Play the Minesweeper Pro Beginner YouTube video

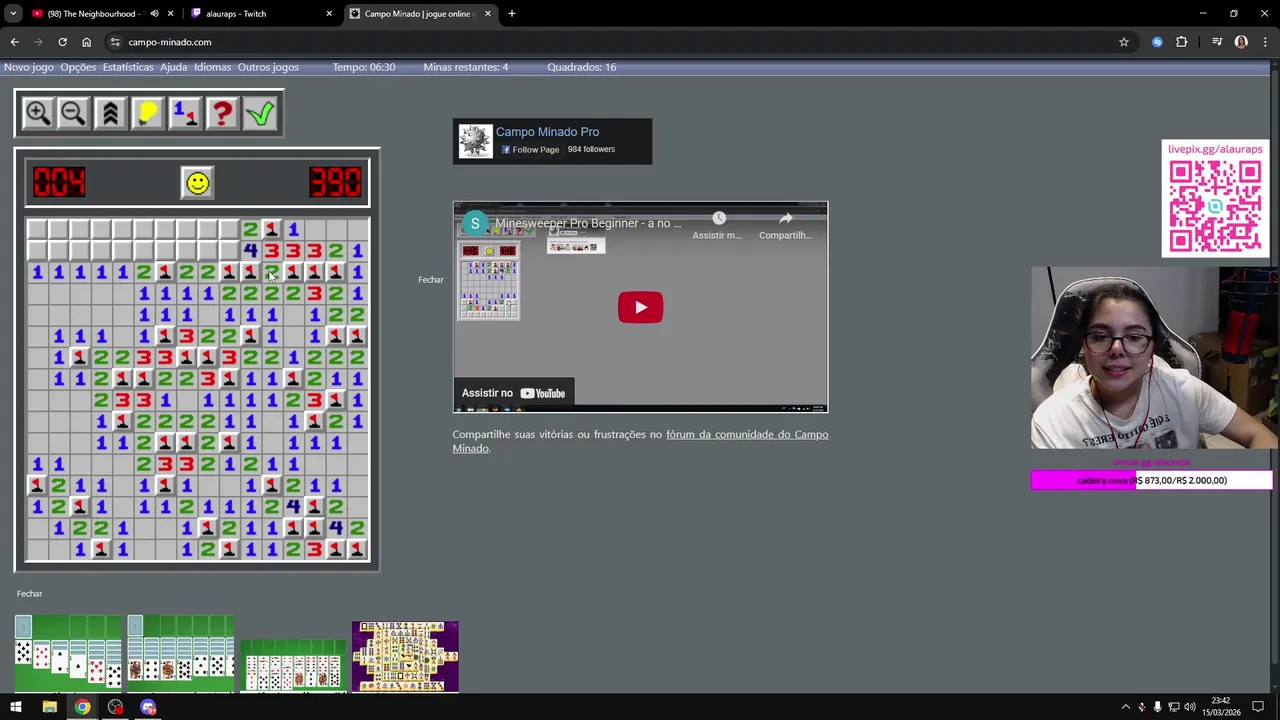pyautogui.click(x=640, y=307)
